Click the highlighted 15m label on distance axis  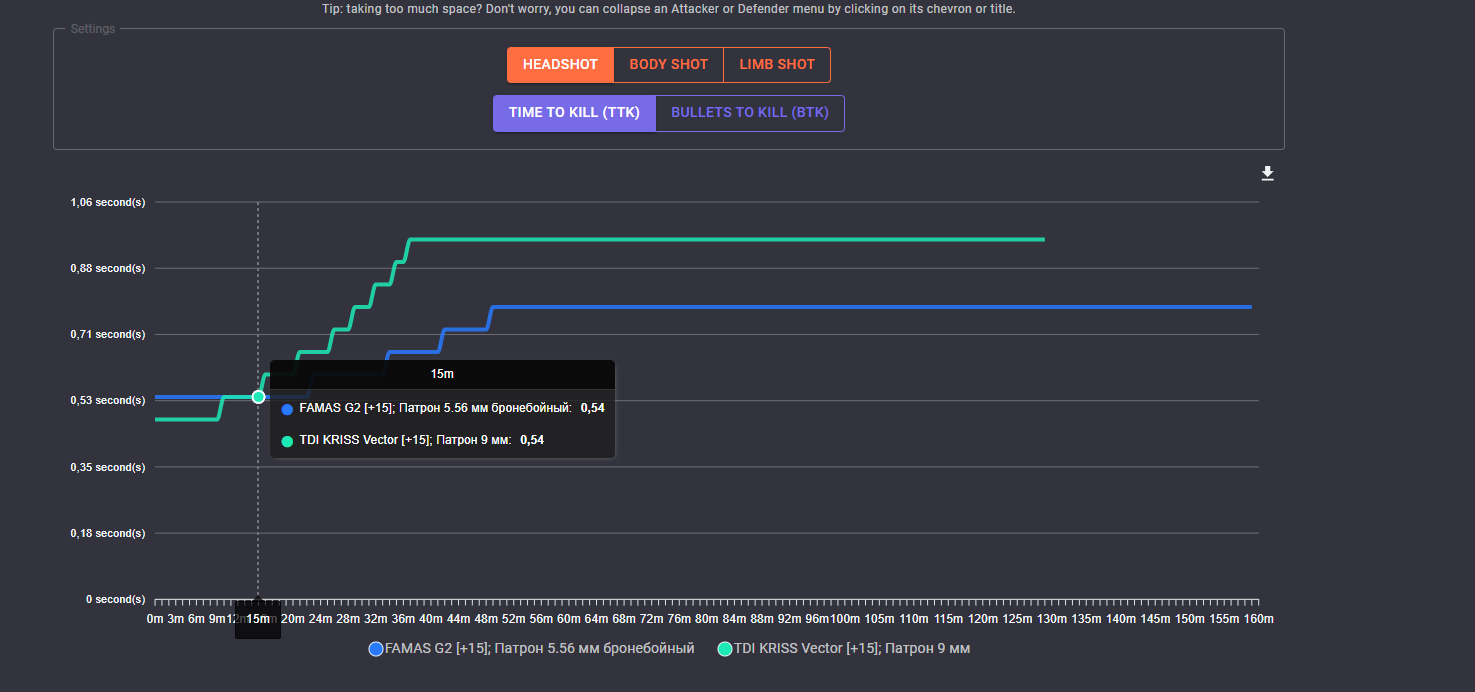click(x=258, y=619)
